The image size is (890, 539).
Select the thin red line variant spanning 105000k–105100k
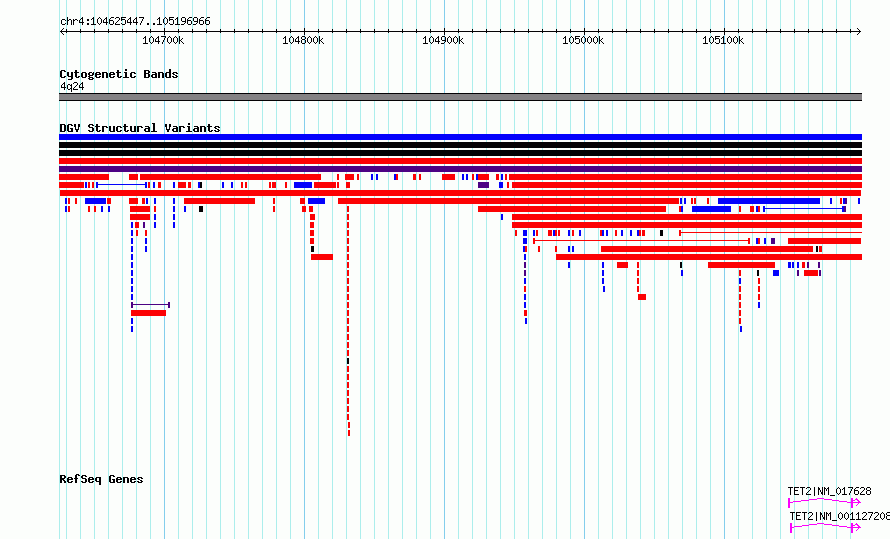coord(641,241)
